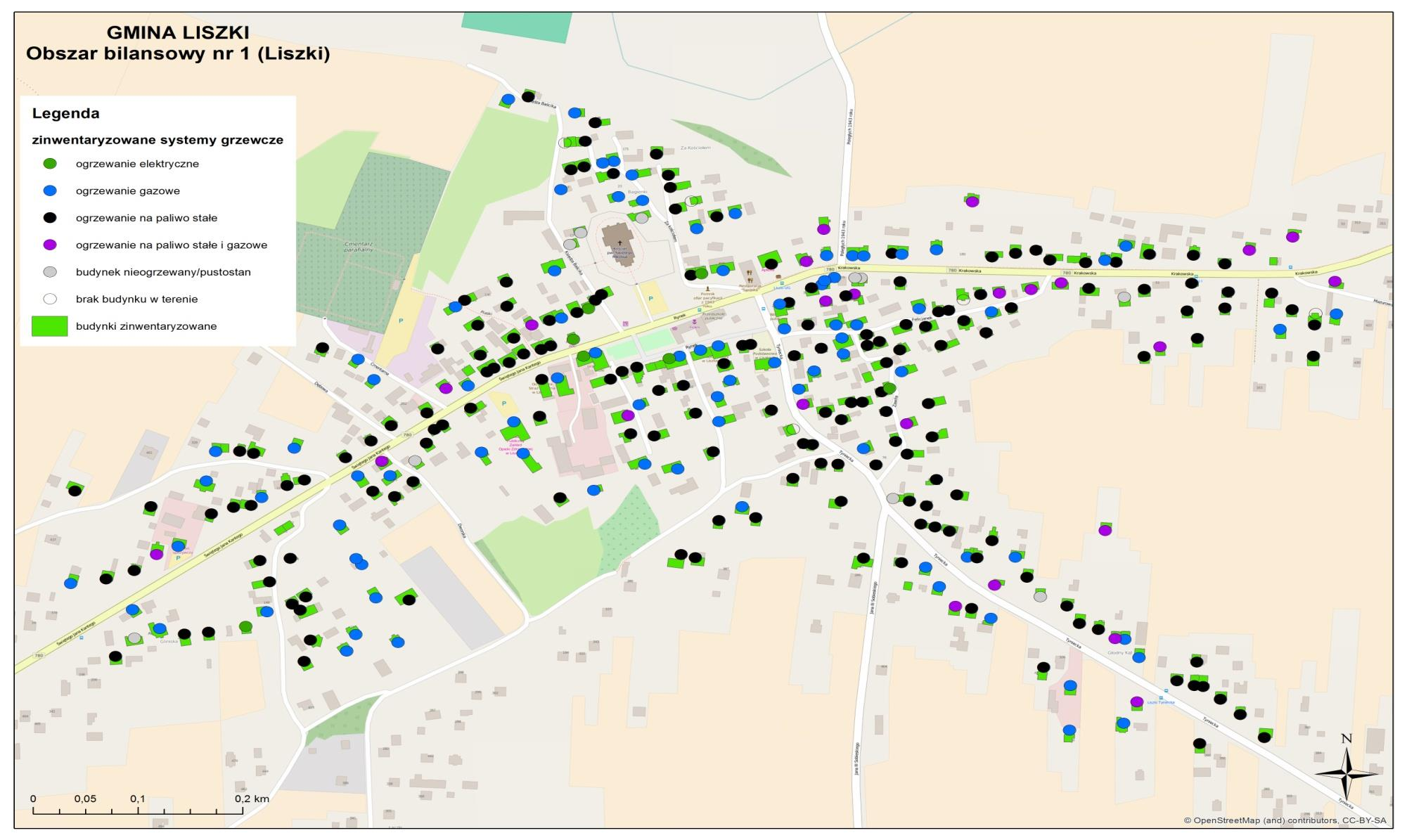This screenshot has height=840, width=1407.
Task: Click the 'Legenda' heading
Action: tap(66, 113)
